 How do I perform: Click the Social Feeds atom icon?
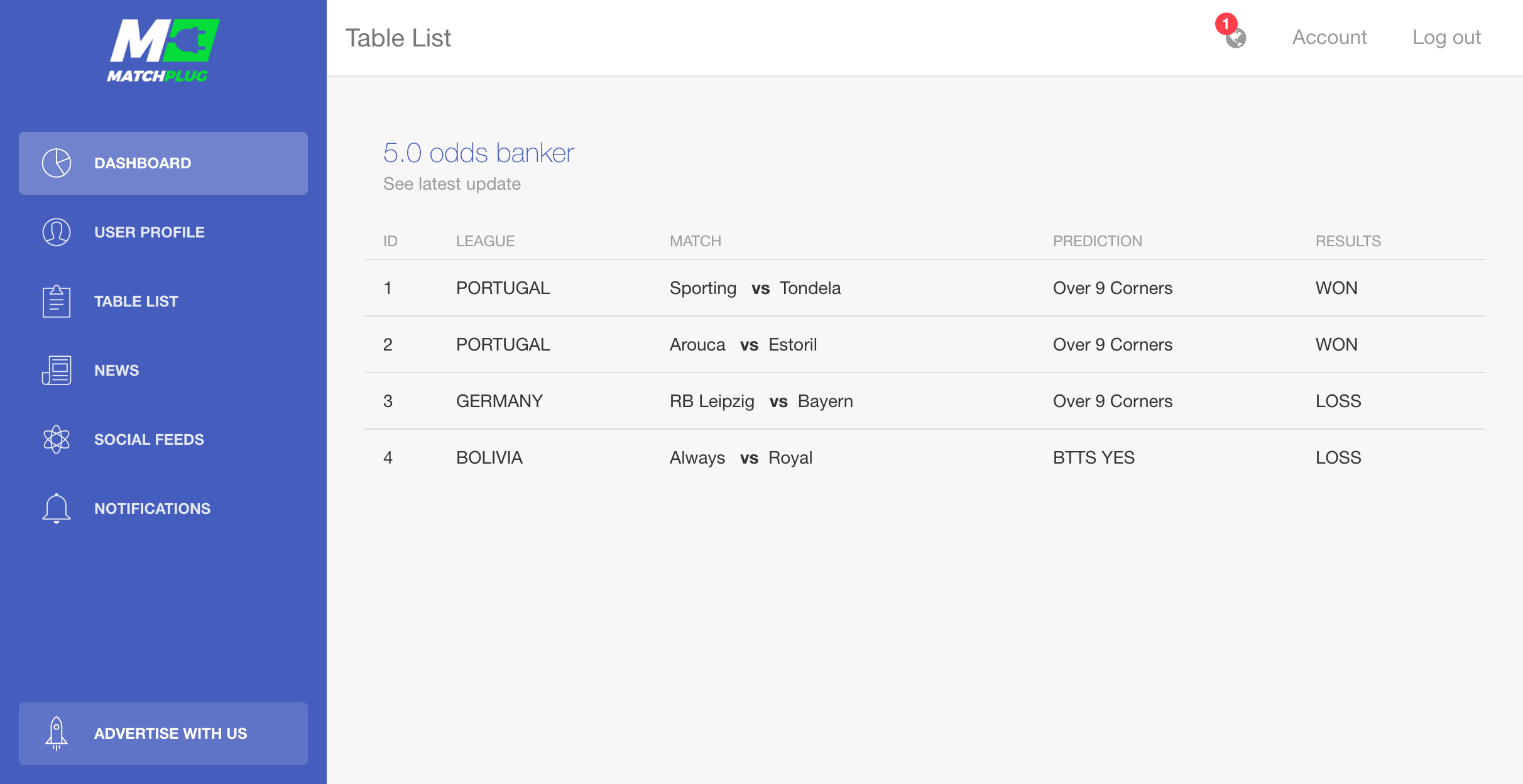point(57,440)
